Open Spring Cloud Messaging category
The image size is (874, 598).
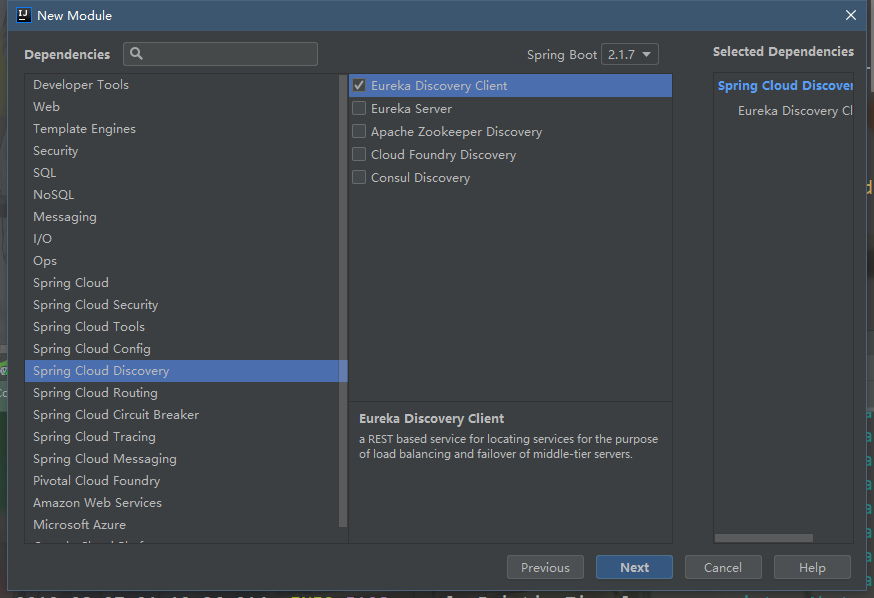coord(182,459)
